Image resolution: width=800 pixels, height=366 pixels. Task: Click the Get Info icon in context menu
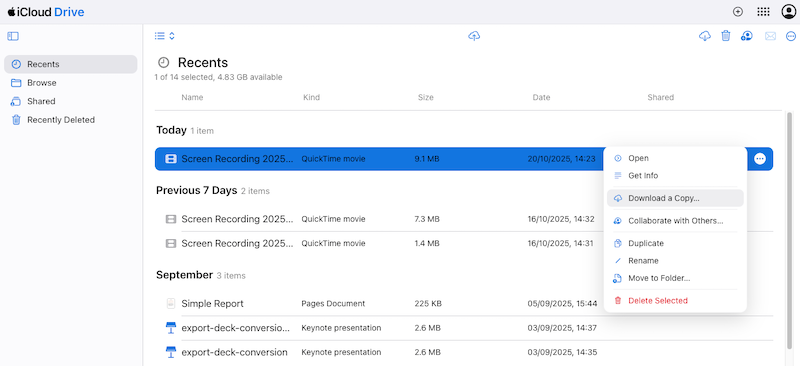tap(618, 176)
